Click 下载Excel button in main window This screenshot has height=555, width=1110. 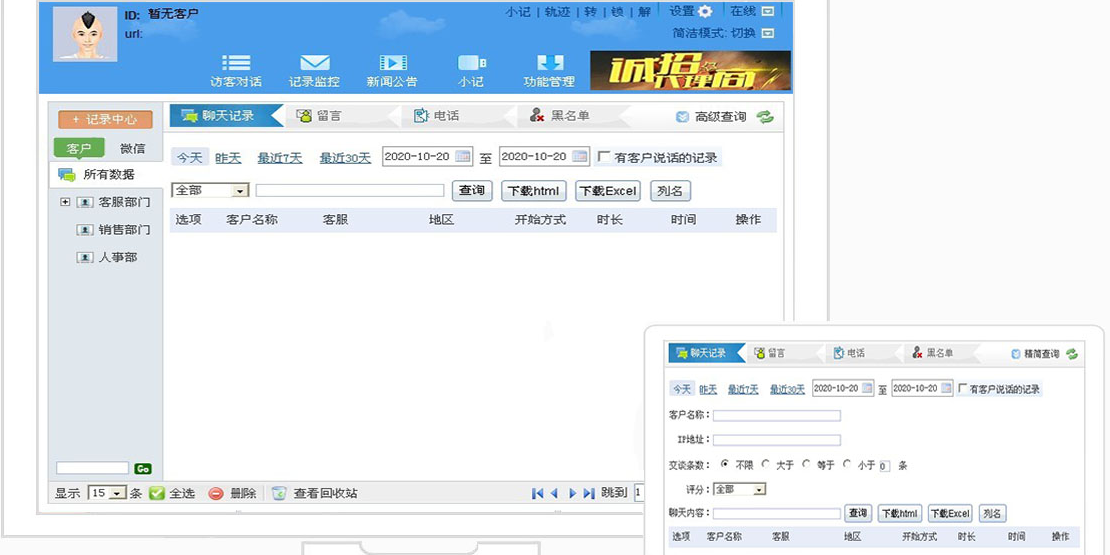click(607, 190)
